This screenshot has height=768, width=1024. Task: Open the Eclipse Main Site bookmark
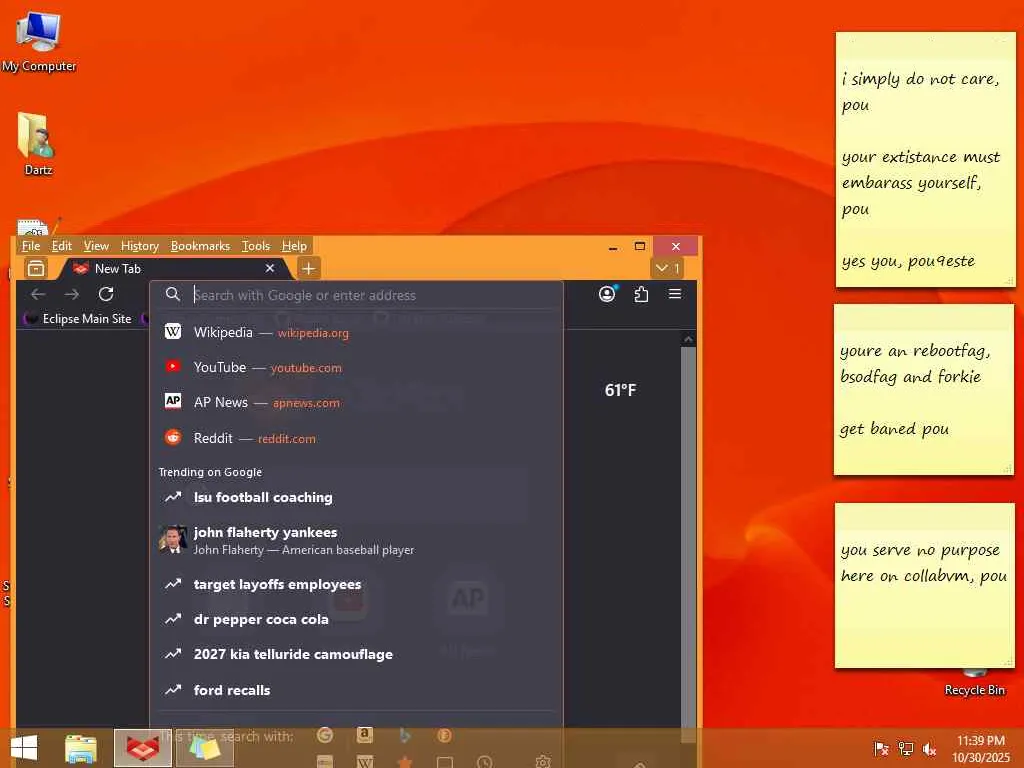coord(78,319)
